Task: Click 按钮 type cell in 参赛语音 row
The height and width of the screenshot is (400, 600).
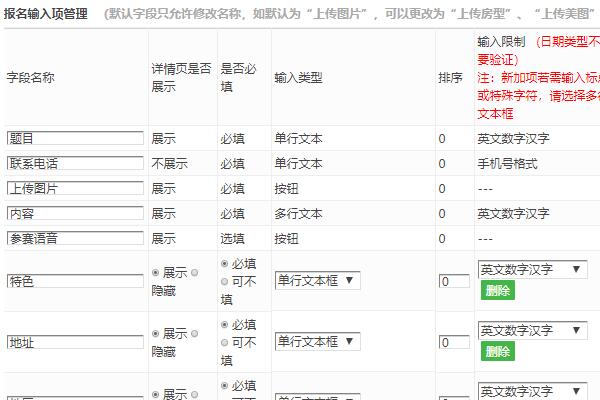Action: (x=286, y=238)
